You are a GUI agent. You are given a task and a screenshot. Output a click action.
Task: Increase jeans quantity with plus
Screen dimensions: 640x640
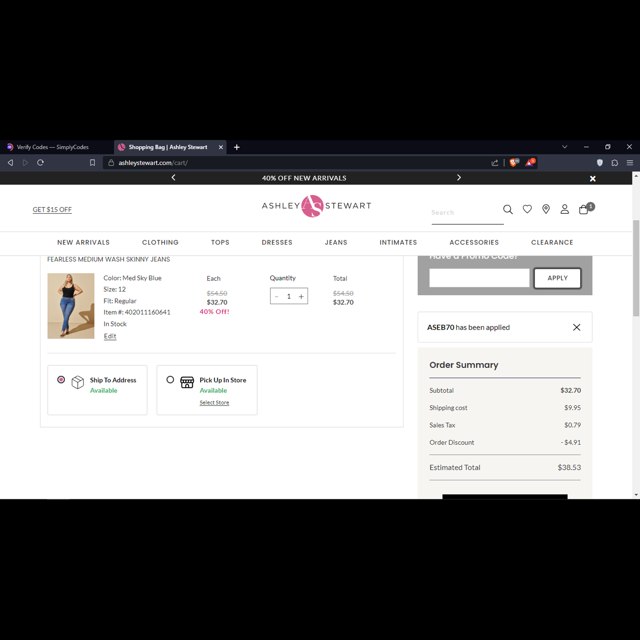click(x=301, y=296)
